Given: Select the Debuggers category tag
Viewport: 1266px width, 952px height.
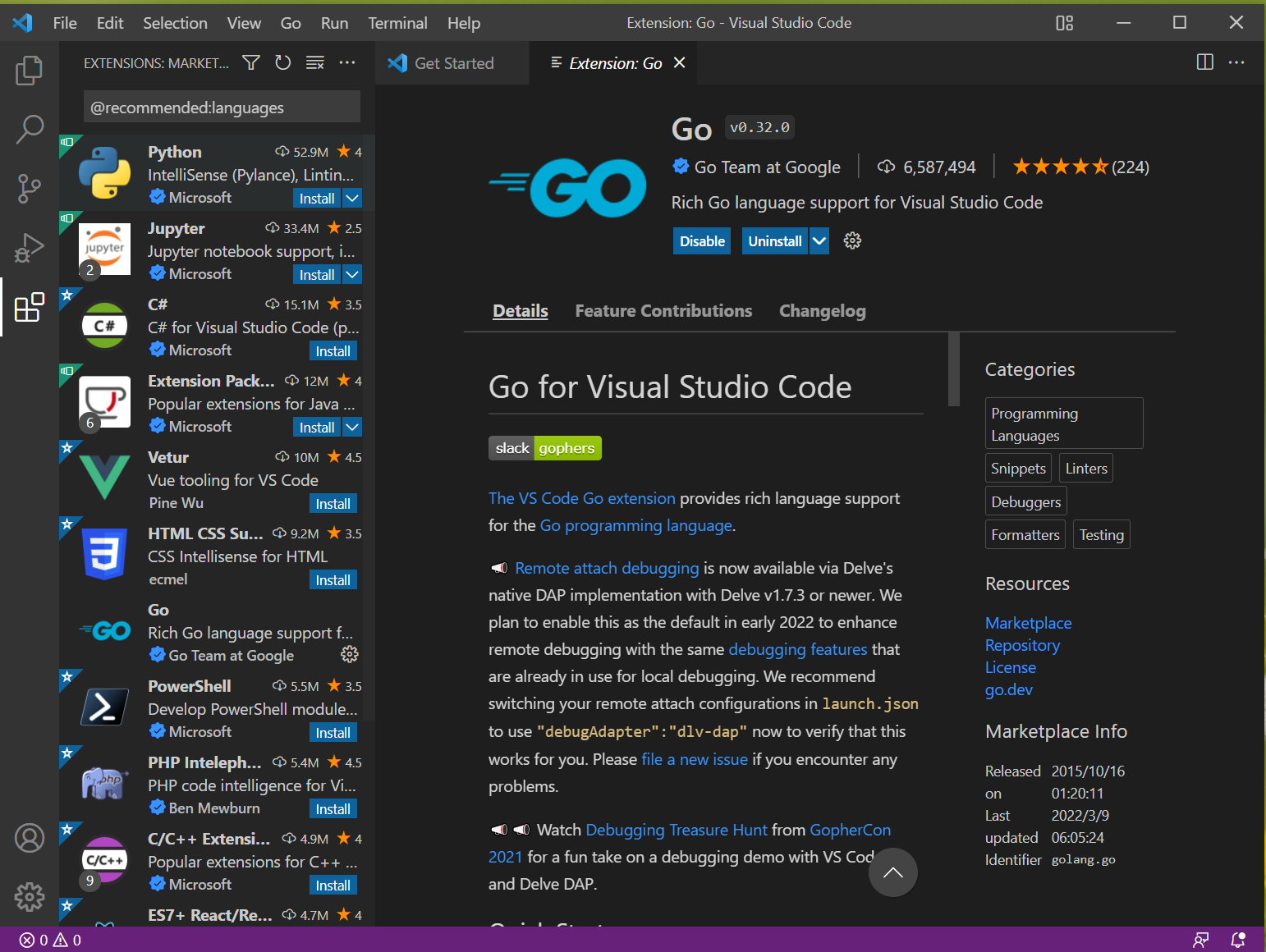Looking at the screenshot, I should click(x=1026, y=501).
